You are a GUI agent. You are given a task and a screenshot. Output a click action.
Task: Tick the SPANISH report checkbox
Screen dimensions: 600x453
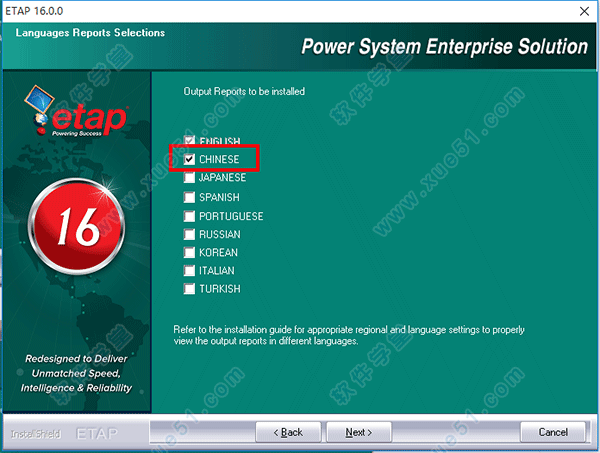(189, 197)
